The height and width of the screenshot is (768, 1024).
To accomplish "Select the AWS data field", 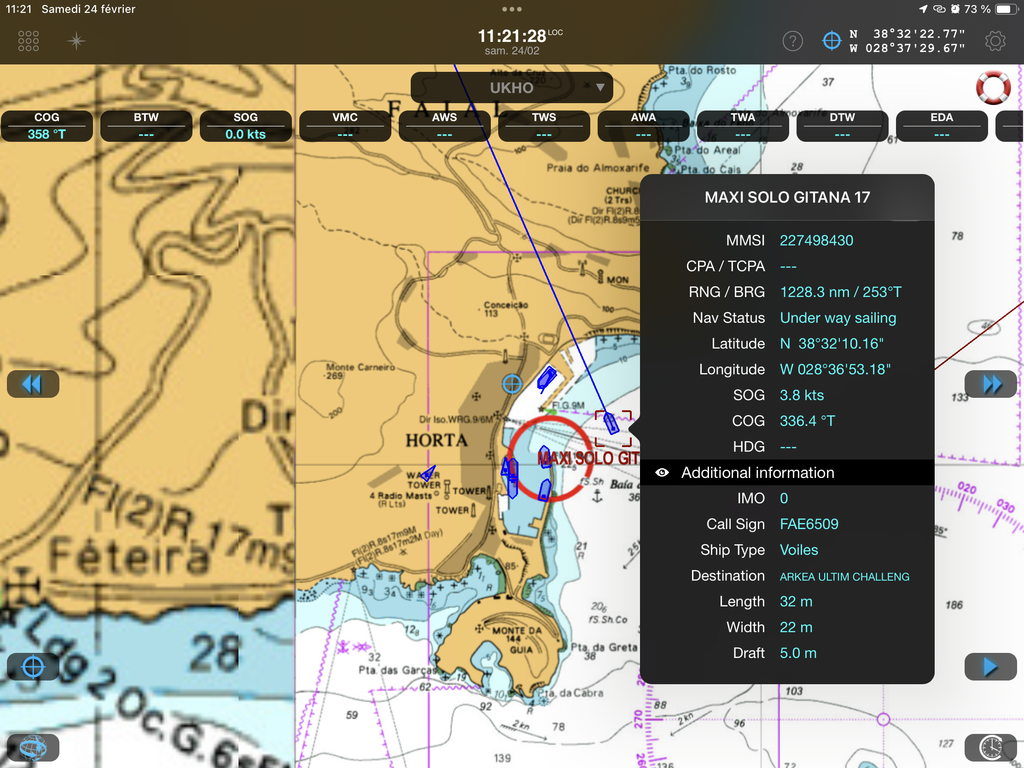I will tap(444, 126).
